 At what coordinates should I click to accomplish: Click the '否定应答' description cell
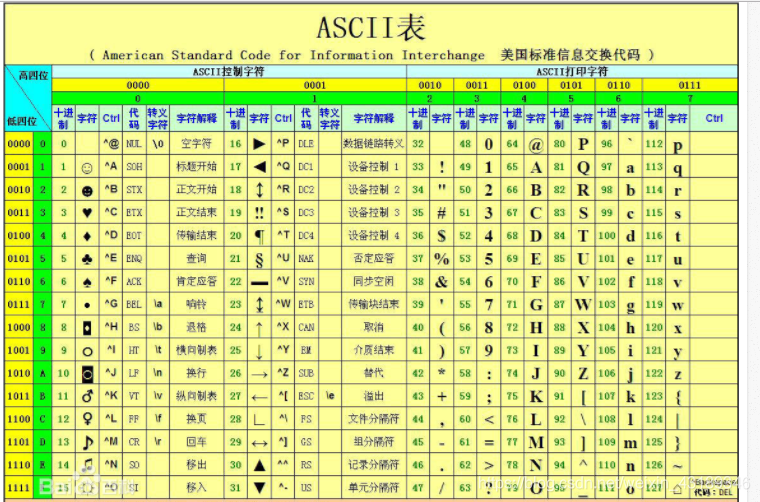(x=373, y=258)
